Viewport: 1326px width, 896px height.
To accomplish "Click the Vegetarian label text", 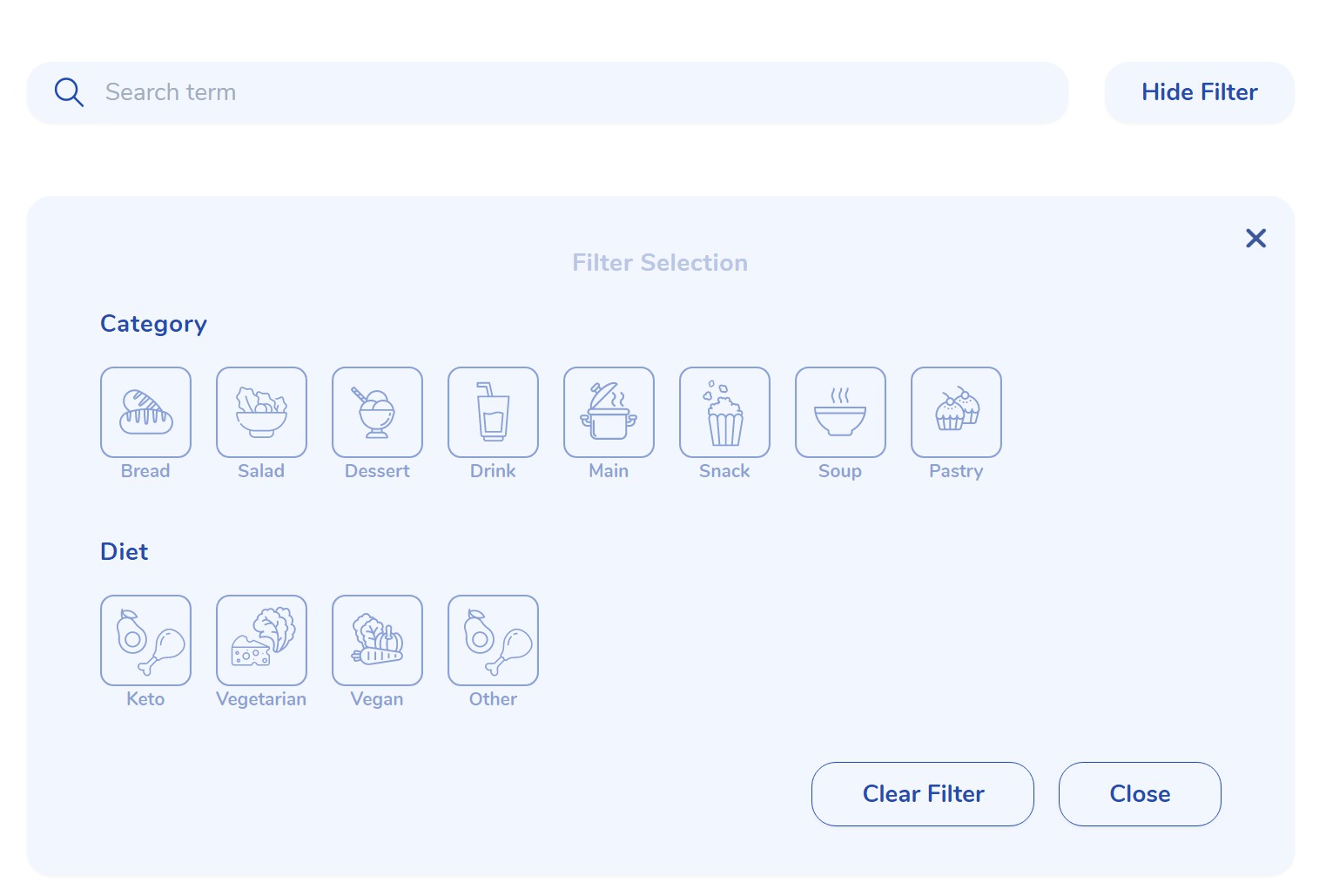I will pos(261,699).
